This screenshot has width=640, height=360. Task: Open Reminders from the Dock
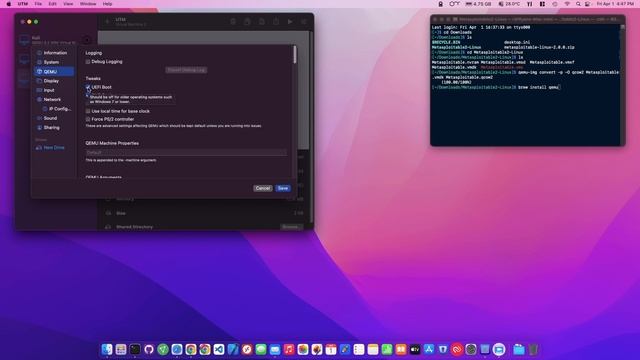pos(359,349)
